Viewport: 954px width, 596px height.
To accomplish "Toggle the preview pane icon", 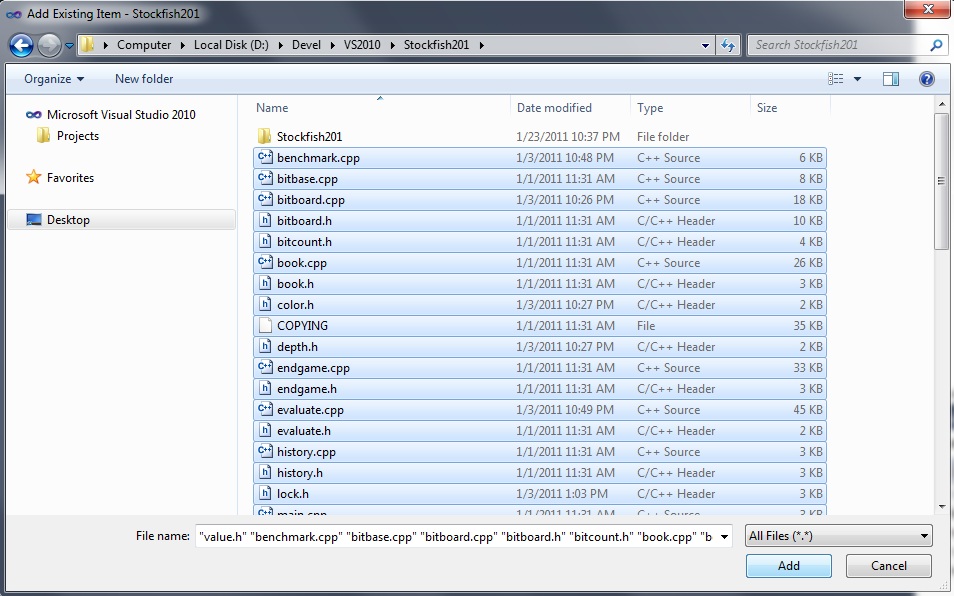I will point(891,79).
